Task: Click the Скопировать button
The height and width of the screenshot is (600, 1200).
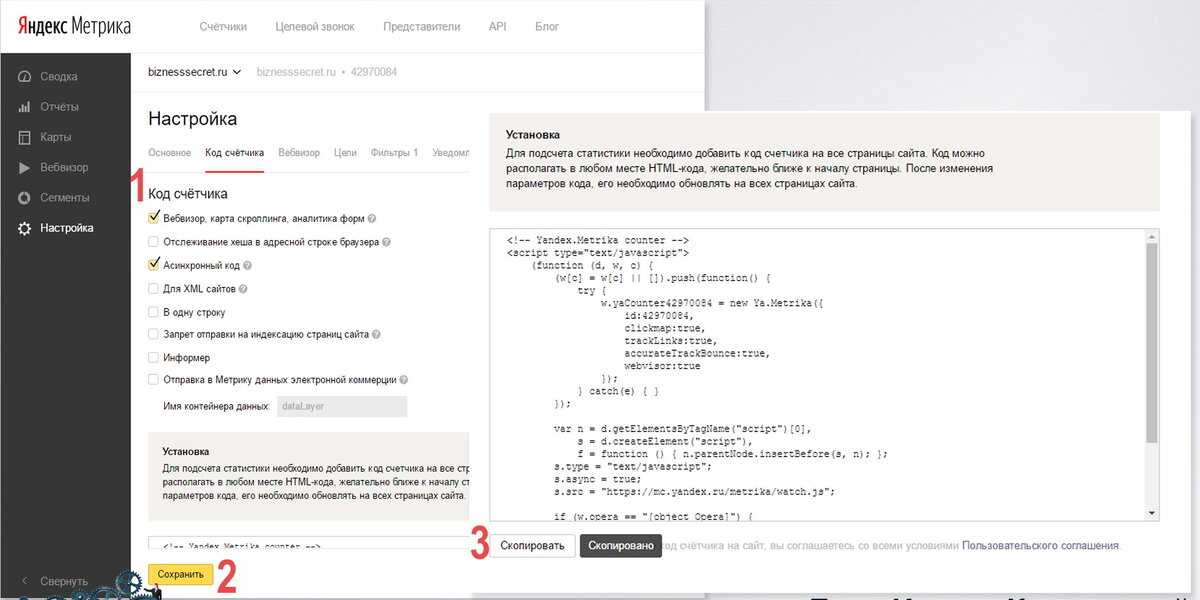Action: click(533, 546)
